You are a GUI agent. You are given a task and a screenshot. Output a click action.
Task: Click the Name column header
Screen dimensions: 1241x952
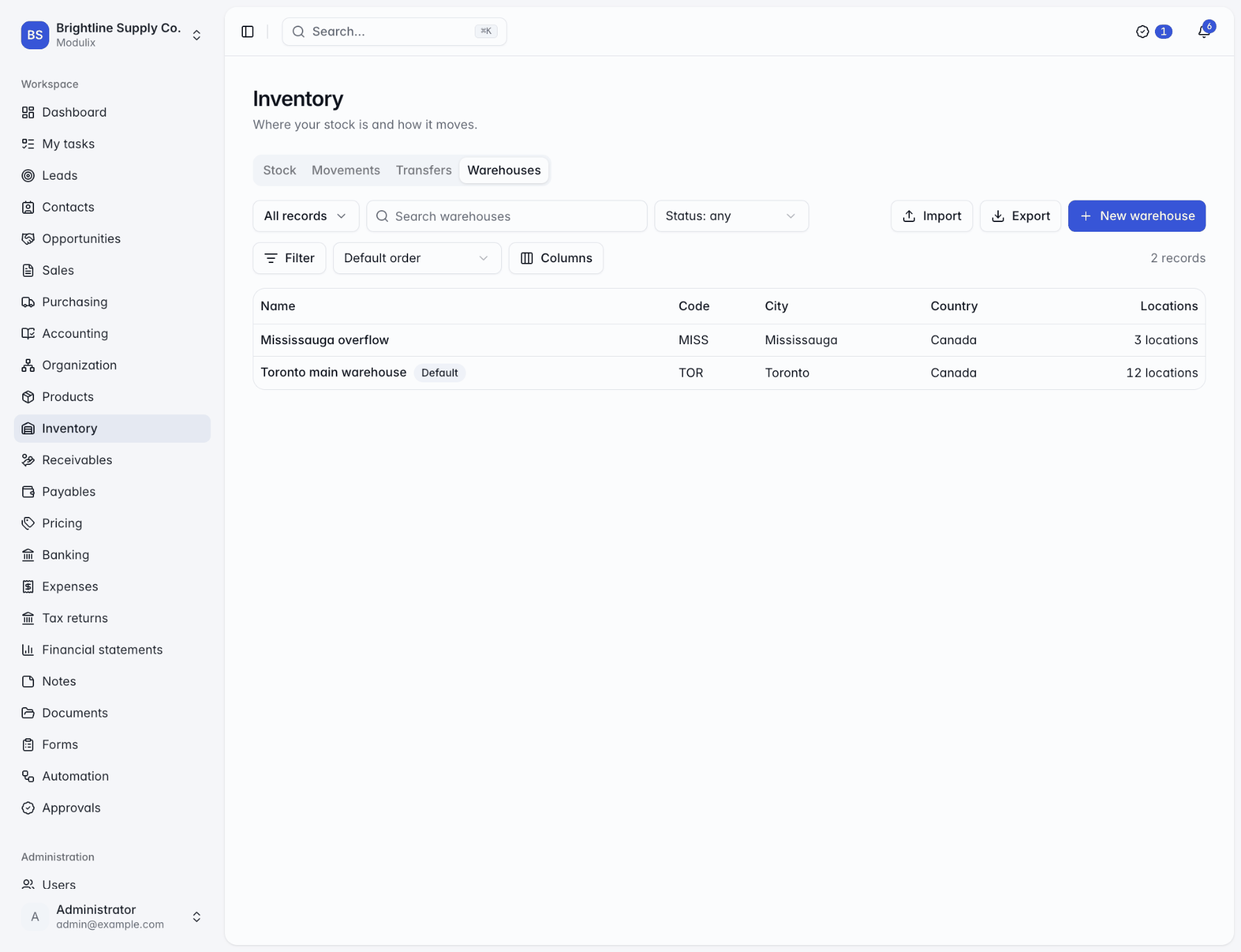click(278, 306)
